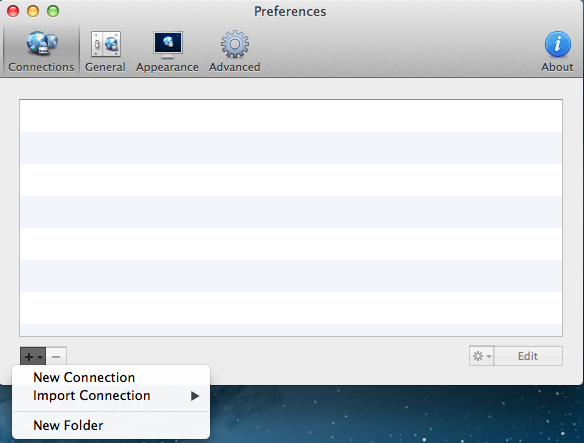The height and width of the screenshot is (443, 584).
Task: Zoom the window with green button
Action: (x=53, y=11)
